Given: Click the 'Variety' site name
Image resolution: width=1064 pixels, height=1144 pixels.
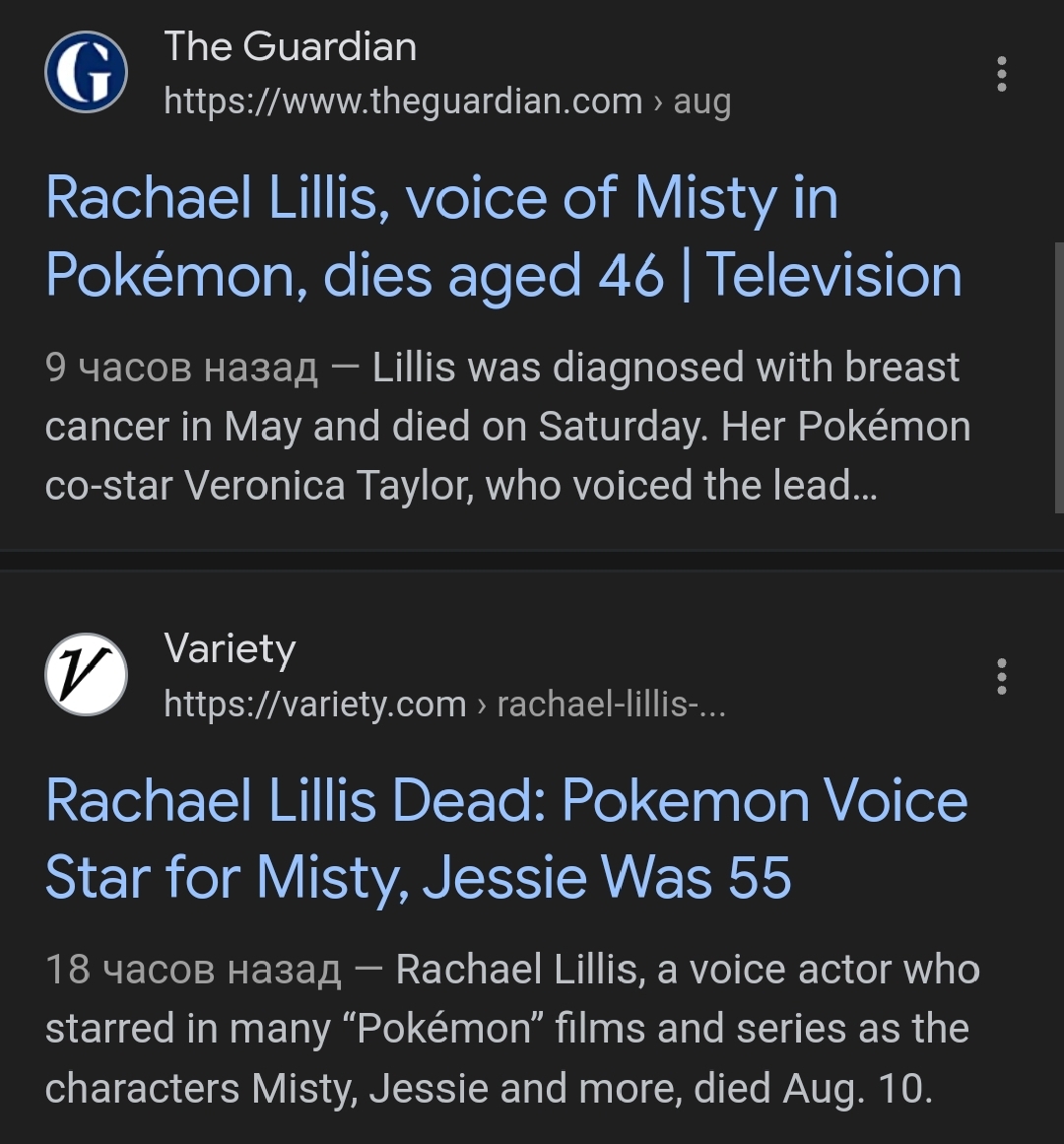Looking at the screenshot, I should click(x=230, y=648).
